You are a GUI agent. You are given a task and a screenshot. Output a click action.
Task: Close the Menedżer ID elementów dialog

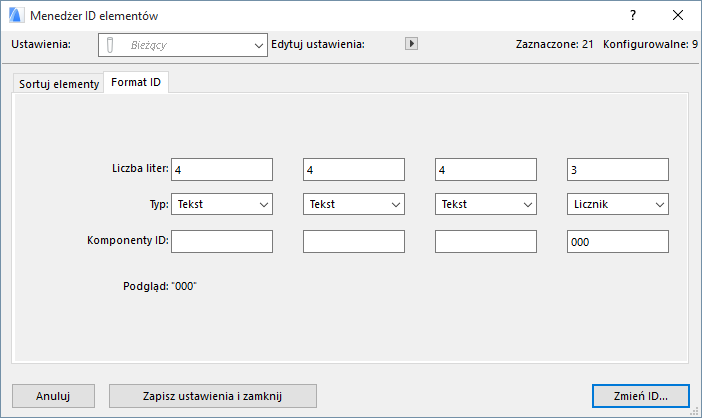678,16
